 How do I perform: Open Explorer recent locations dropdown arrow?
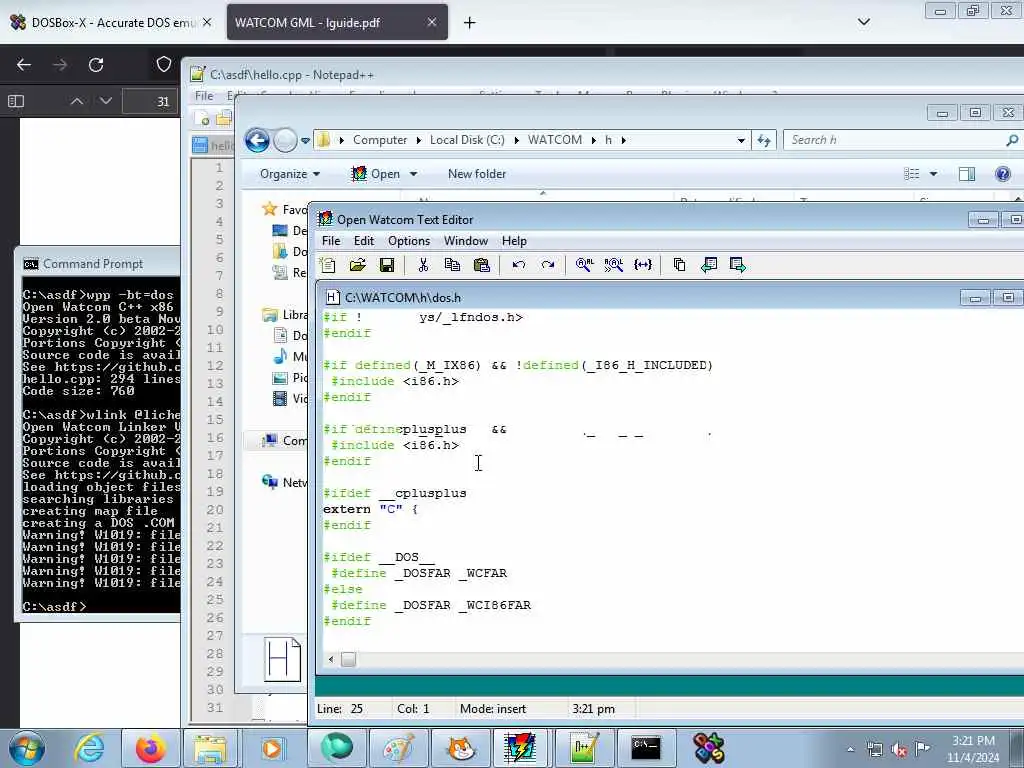click(305, 140)
